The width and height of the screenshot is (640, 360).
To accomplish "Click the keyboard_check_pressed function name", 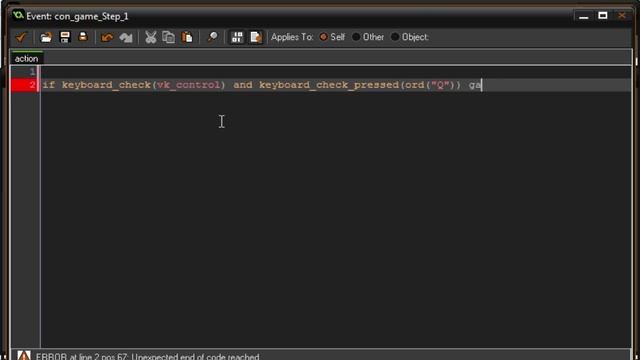I will (x=329, y=85).
